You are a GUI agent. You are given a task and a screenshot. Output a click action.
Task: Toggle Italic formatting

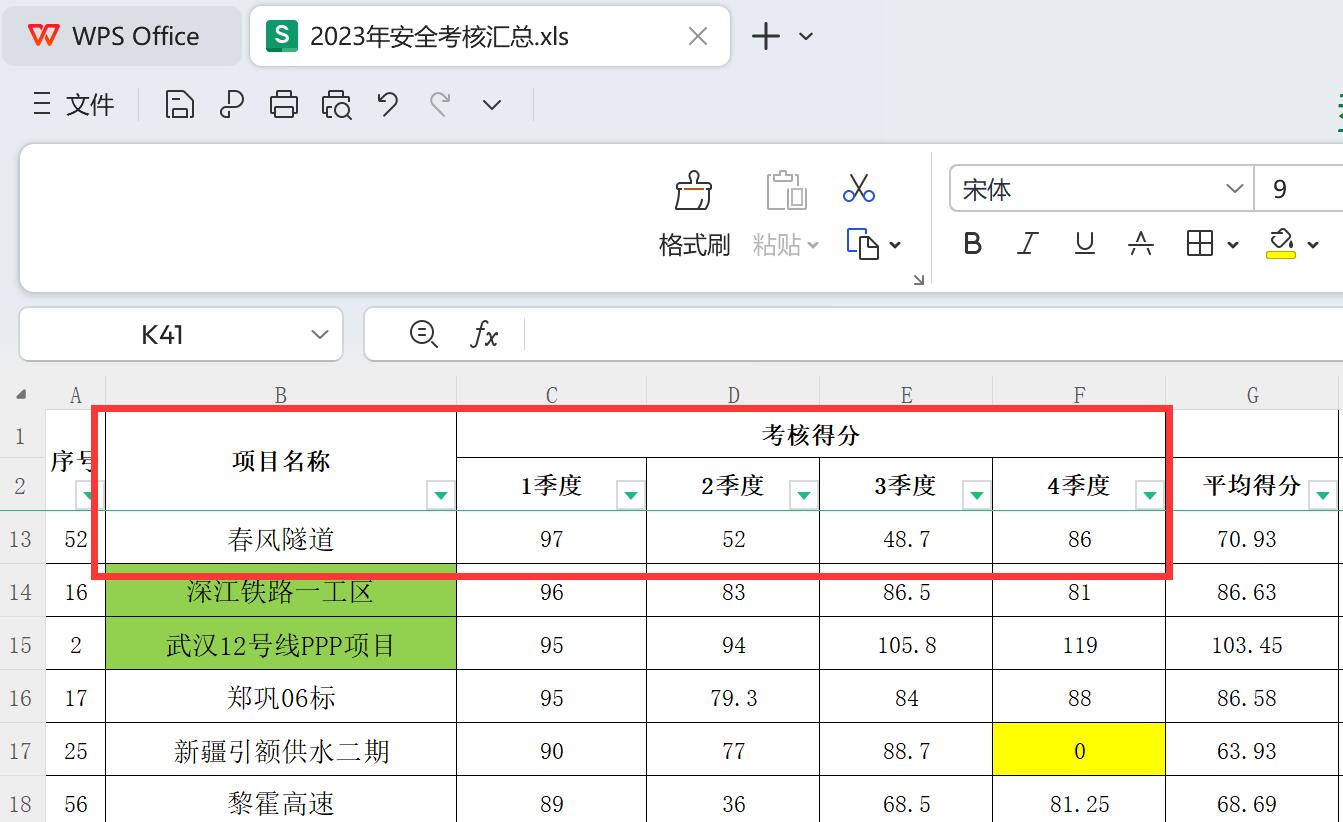point(1028,243)
